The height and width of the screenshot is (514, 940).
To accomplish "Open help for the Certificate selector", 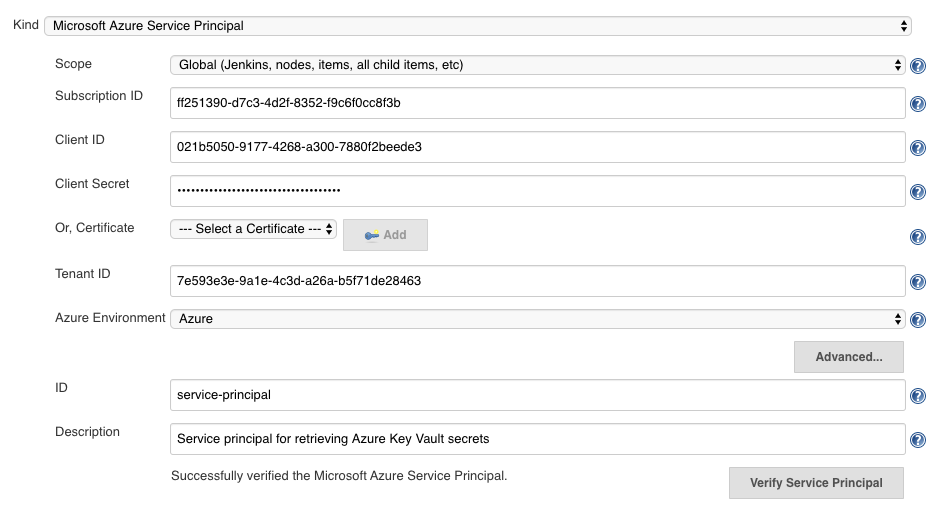I will pos(917,237).
